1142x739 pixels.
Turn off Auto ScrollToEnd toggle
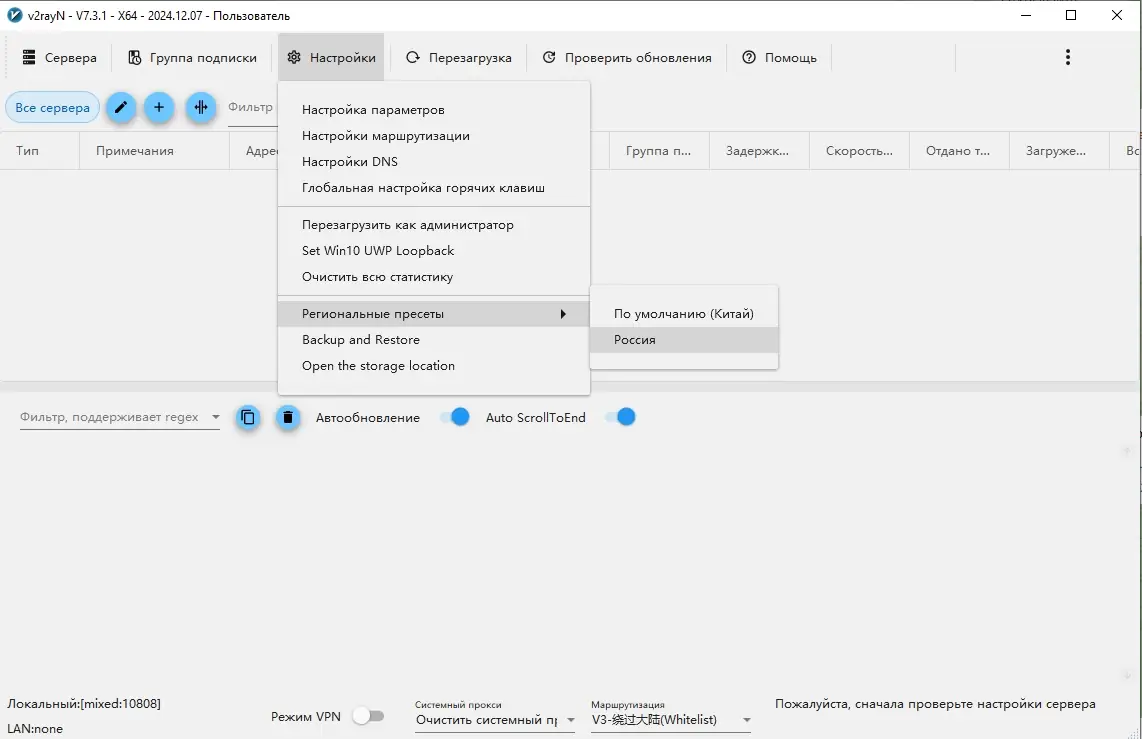(619, 417)
